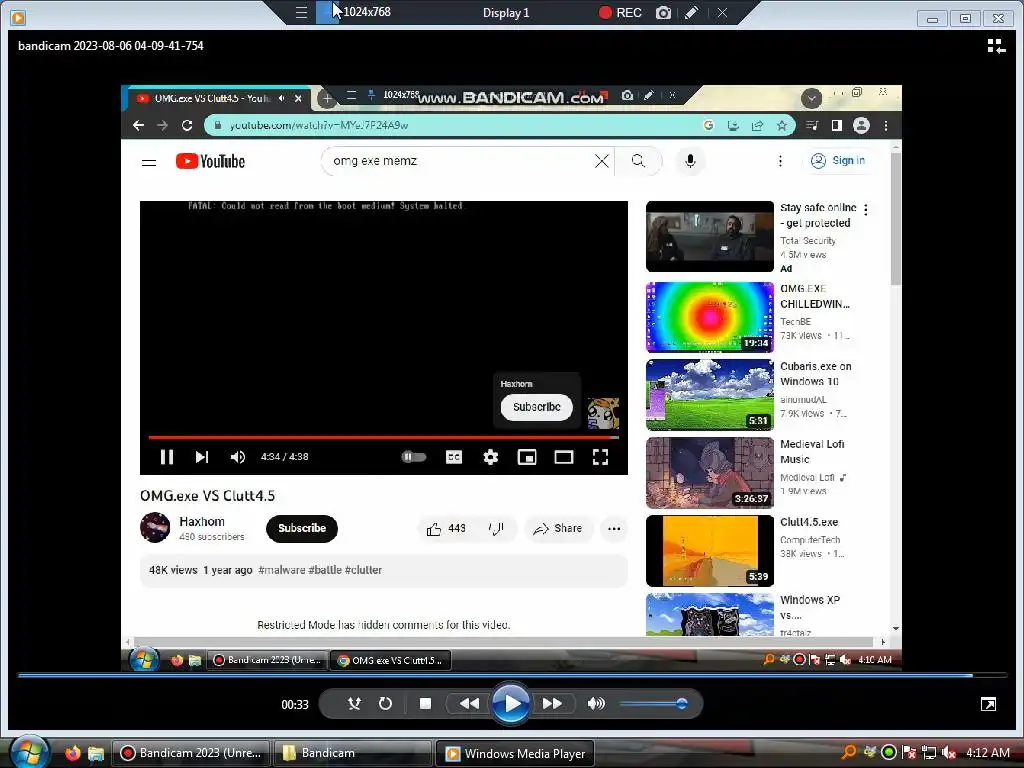Viewport: 1024px width, 768px height.
Task: Click the Windows Start orb
Action: tap(28, 752)
